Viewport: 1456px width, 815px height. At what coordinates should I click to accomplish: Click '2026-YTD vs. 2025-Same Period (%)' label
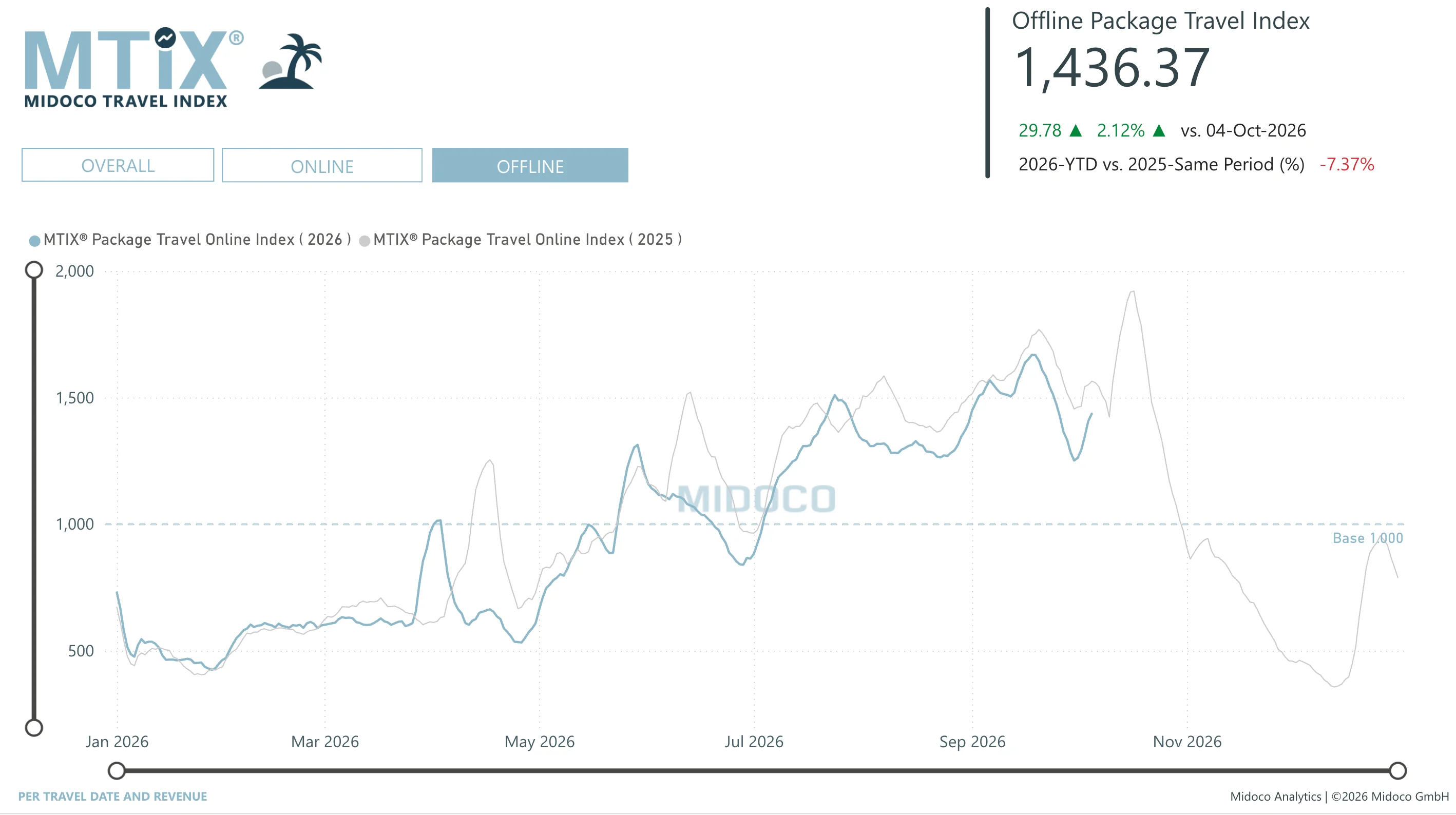pos(1161,164)
